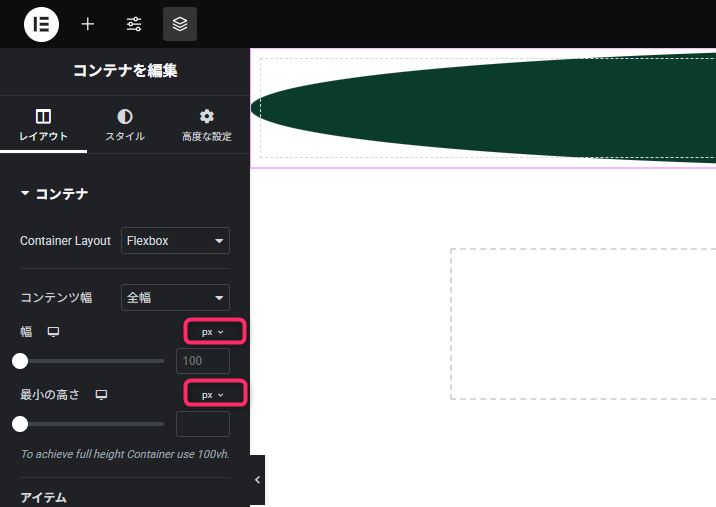Screen dimensions: 716x507
Task: Change the 最小の高さ unit px selector
Action: pos(213,395)
